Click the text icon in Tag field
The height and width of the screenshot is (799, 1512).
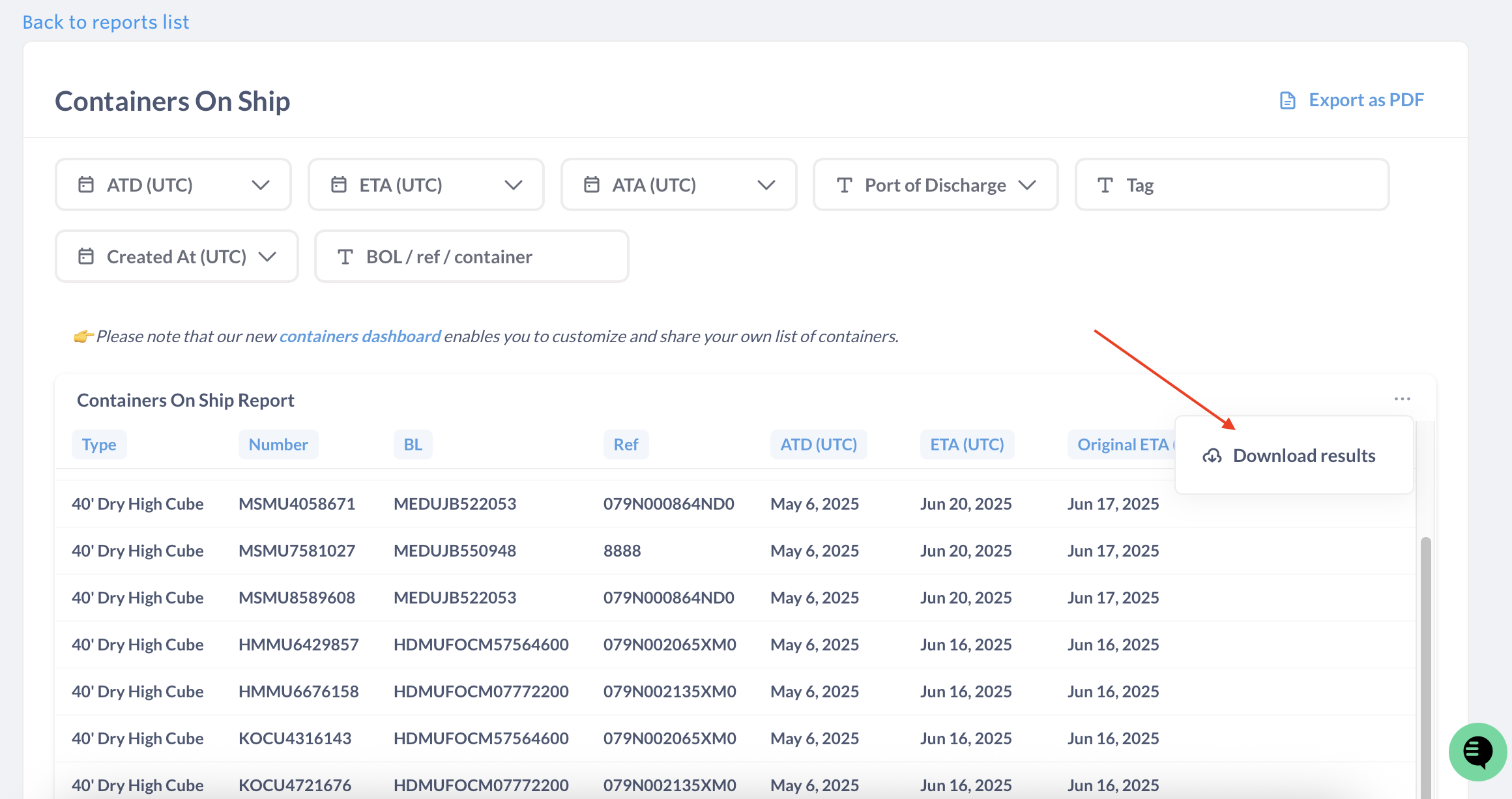(x=1105, y=185)
